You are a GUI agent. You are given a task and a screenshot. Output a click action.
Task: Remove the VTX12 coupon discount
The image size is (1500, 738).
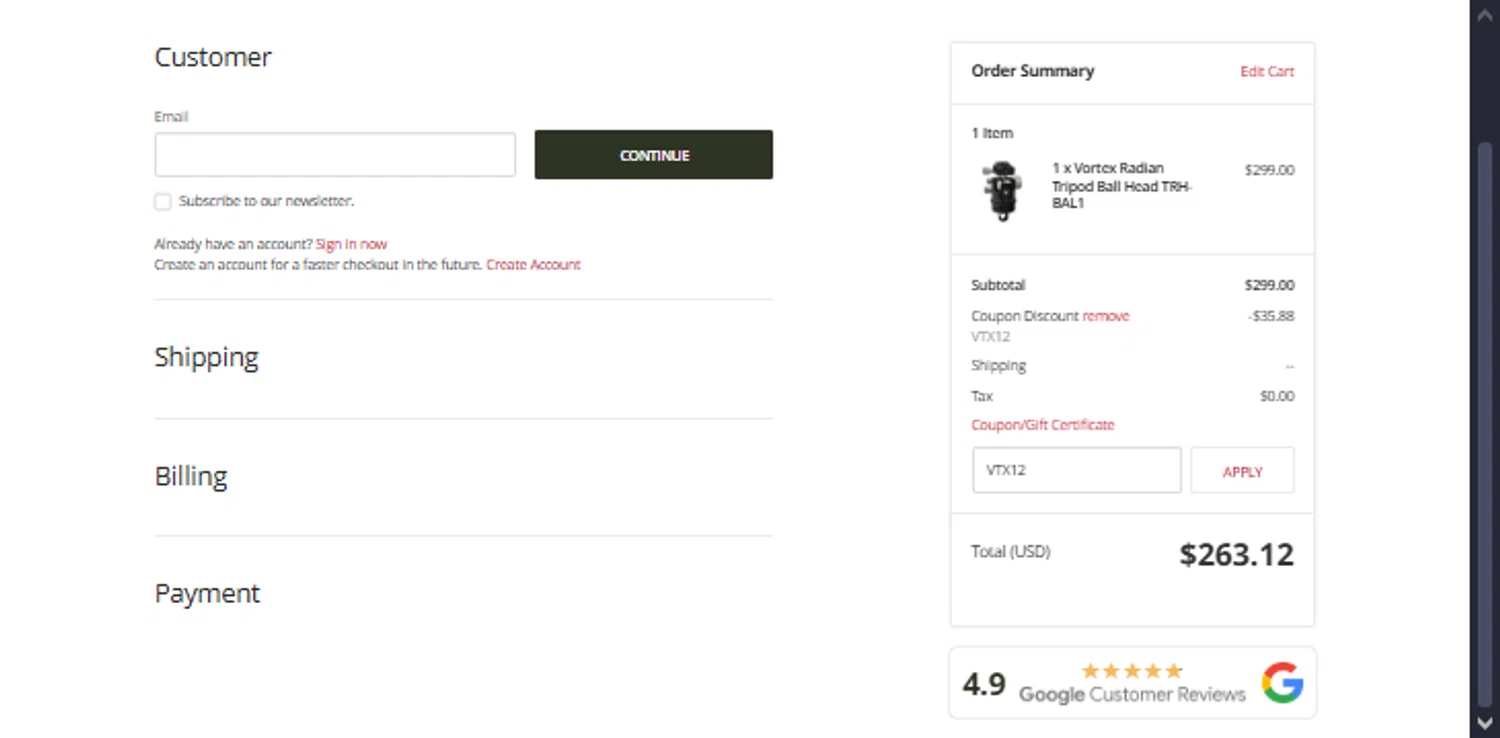pos(1105,316)
